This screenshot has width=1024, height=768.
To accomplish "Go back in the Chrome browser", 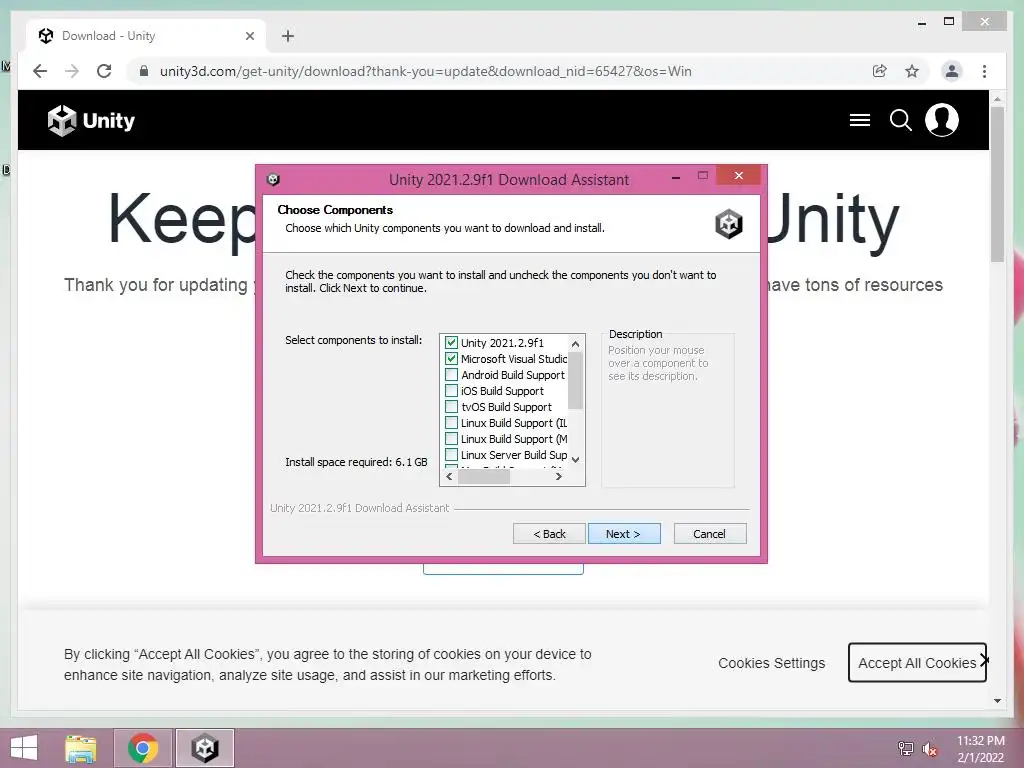I will [40, 71].
